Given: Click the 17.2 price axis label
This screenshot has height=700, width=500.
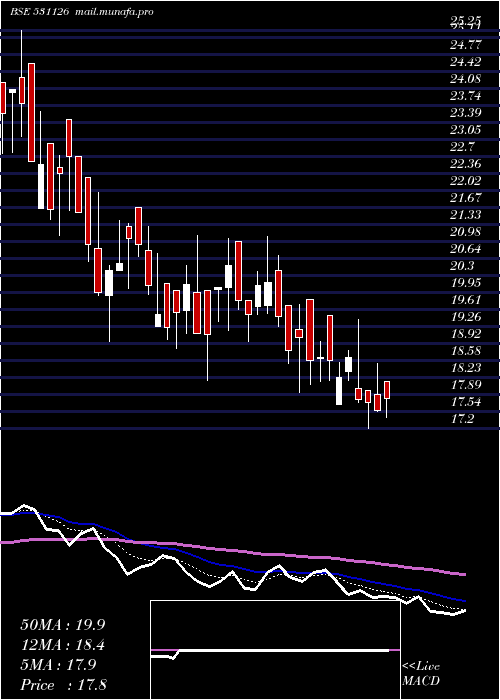Looking at the screenshot, I should tap(462, 419).
